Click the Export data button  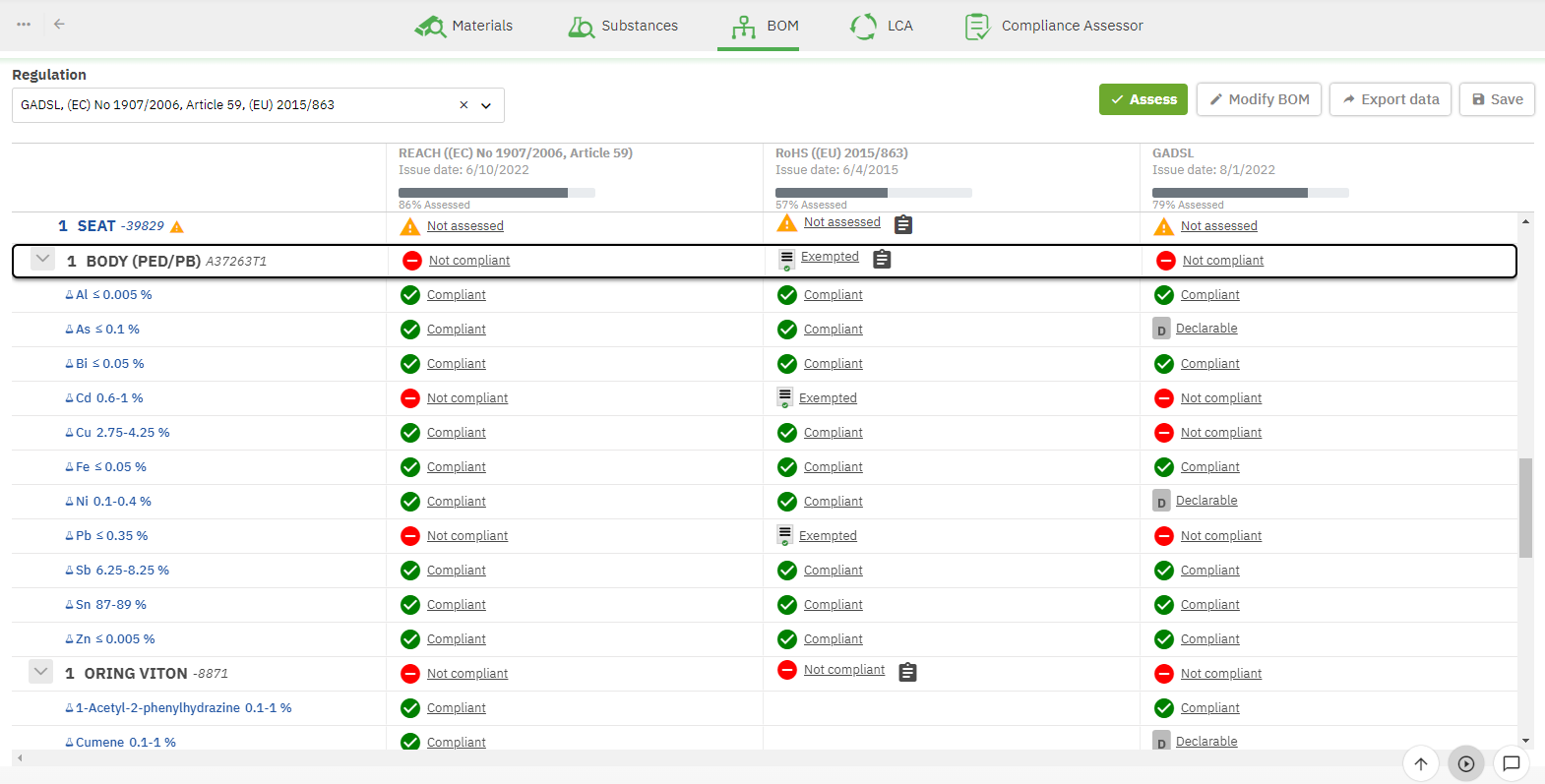1390,99
